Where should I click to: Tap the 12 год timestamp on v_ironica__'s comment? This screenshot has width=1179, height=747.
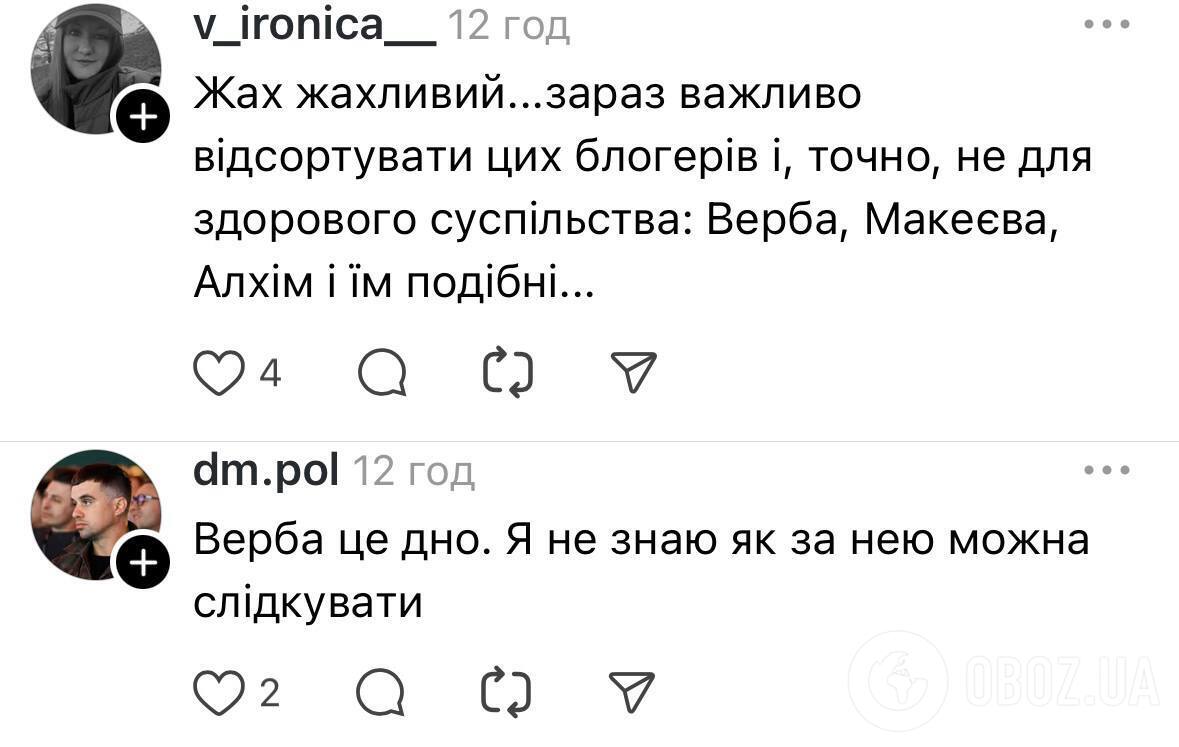(x=510, y=26)
